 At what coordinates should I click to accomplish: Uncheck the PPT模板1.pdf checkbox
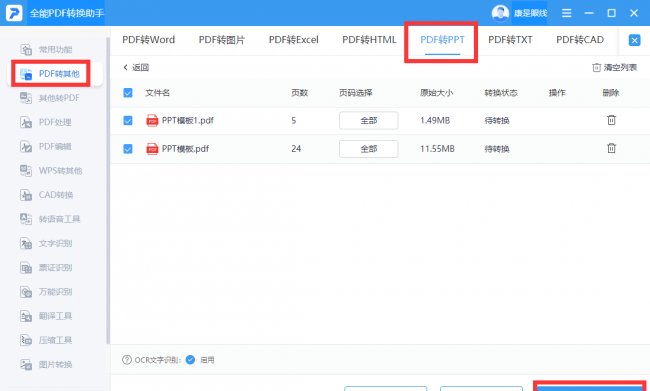click(x=128, y=121)
